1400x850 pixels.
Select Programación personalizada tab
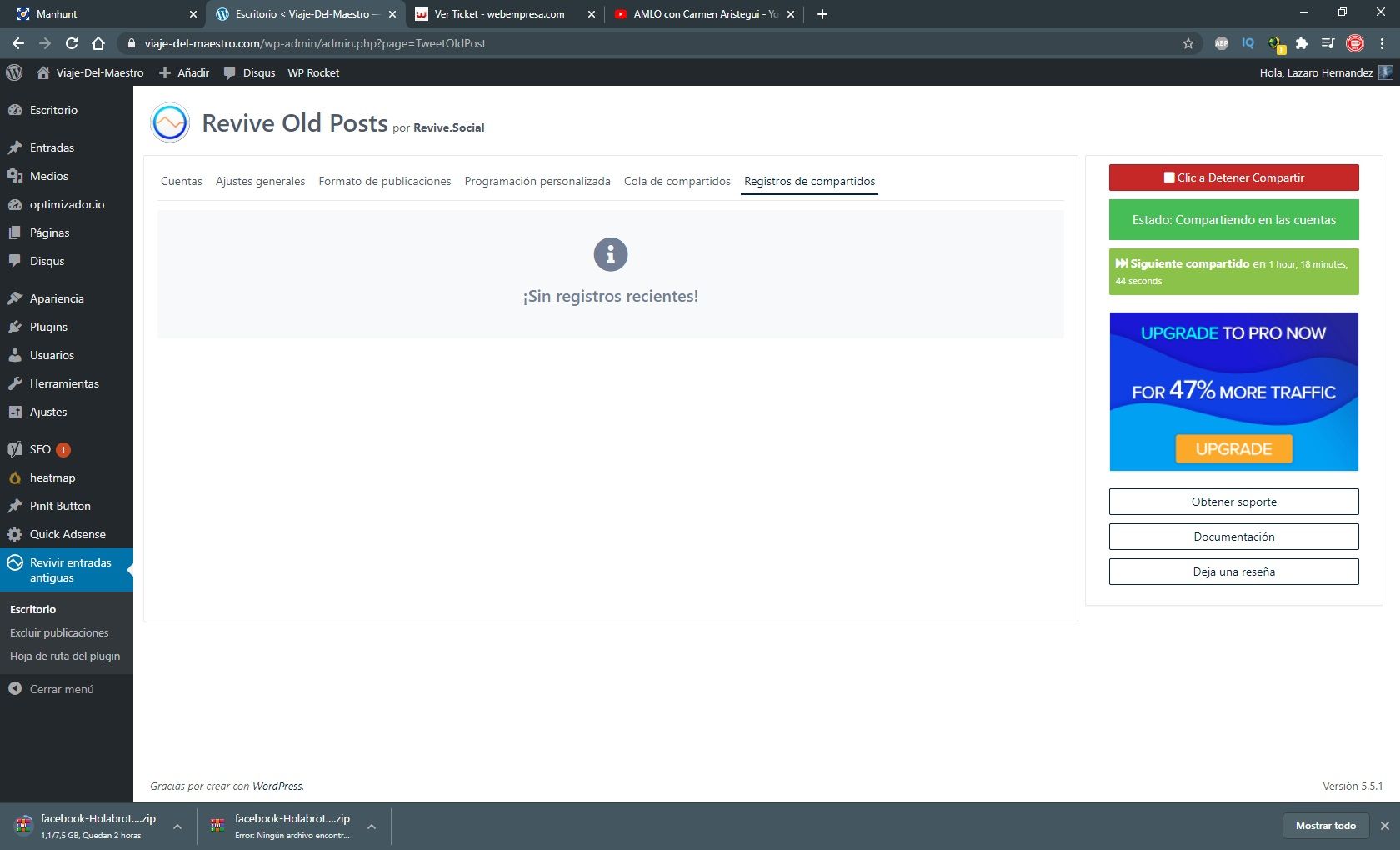pyautogui.click(x=537, y=181)
